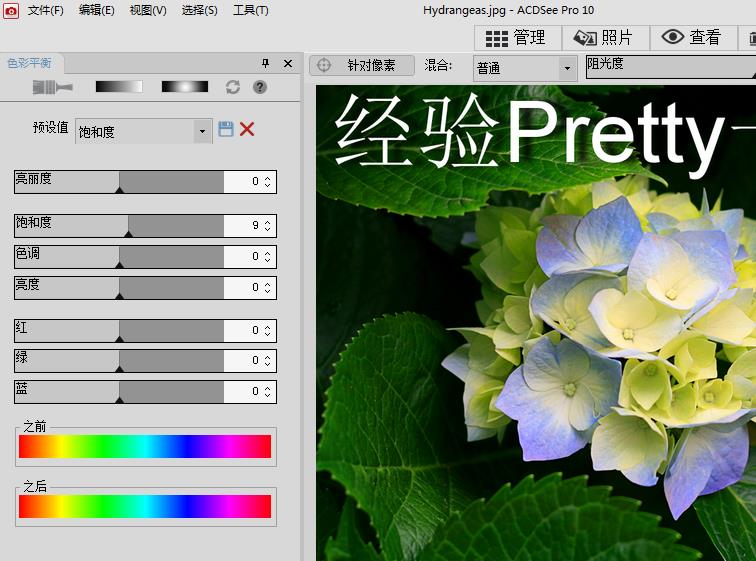
Task: Adjust the 亮丽度 slider
Action: pos(119,182)
